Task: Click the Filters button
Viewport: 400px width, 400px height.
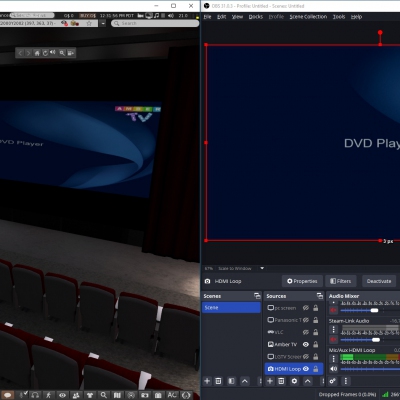Action: click(341, 281)
